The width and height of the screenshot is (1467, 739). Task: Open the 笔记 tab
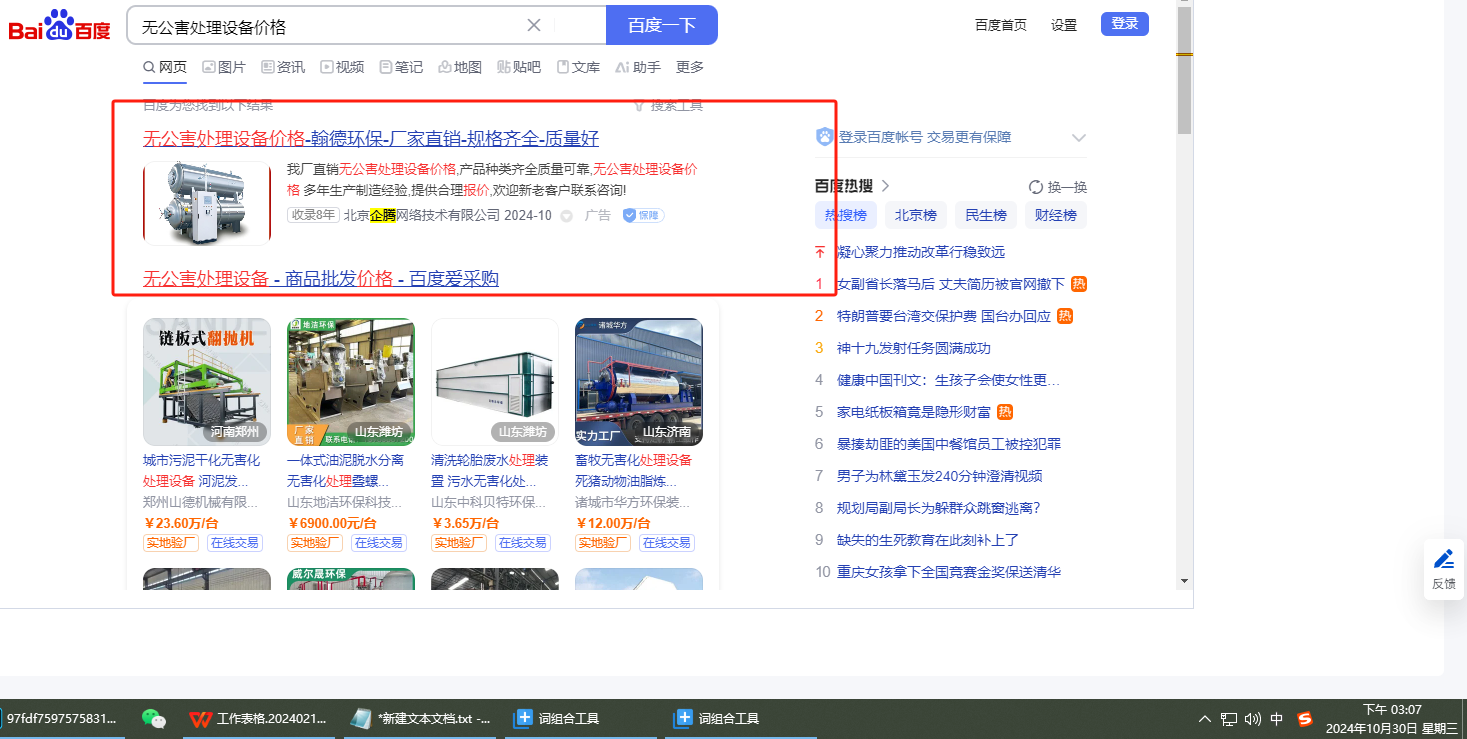pyautogui.click(x=401, y=67)
